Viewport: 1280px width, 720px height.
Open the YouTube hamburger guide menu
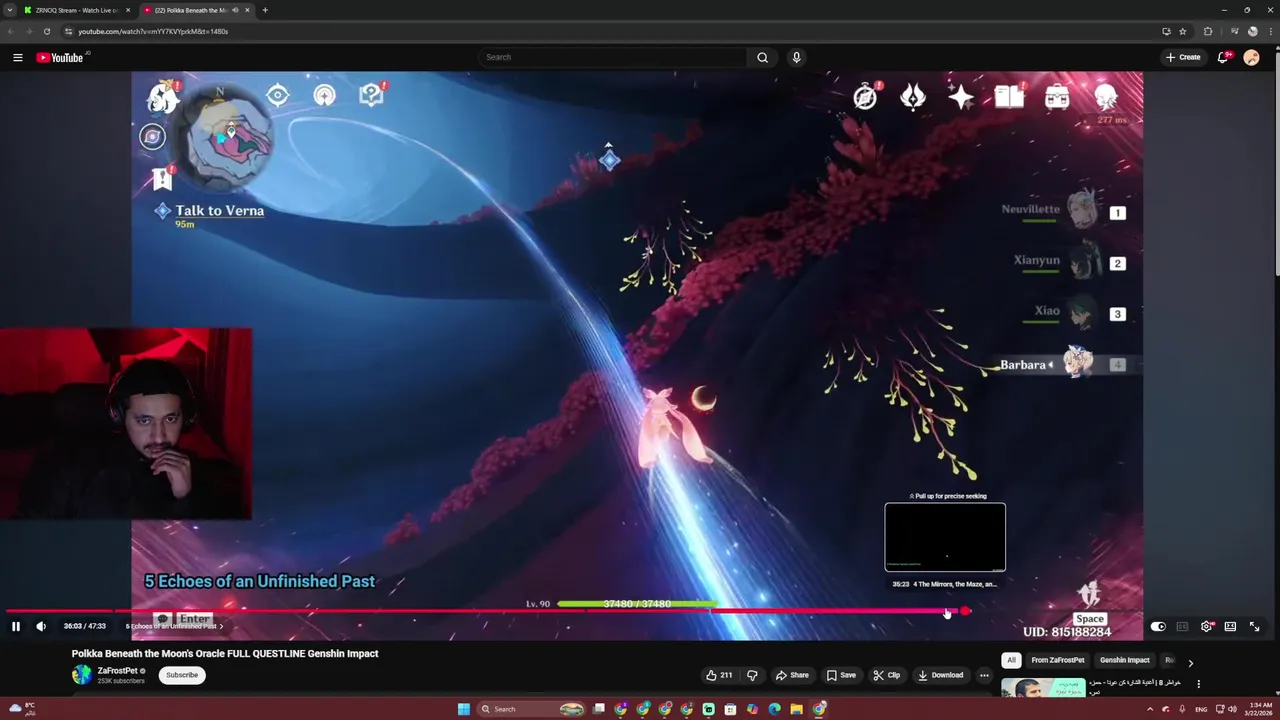pyautogui.click(x=17, y=57)
